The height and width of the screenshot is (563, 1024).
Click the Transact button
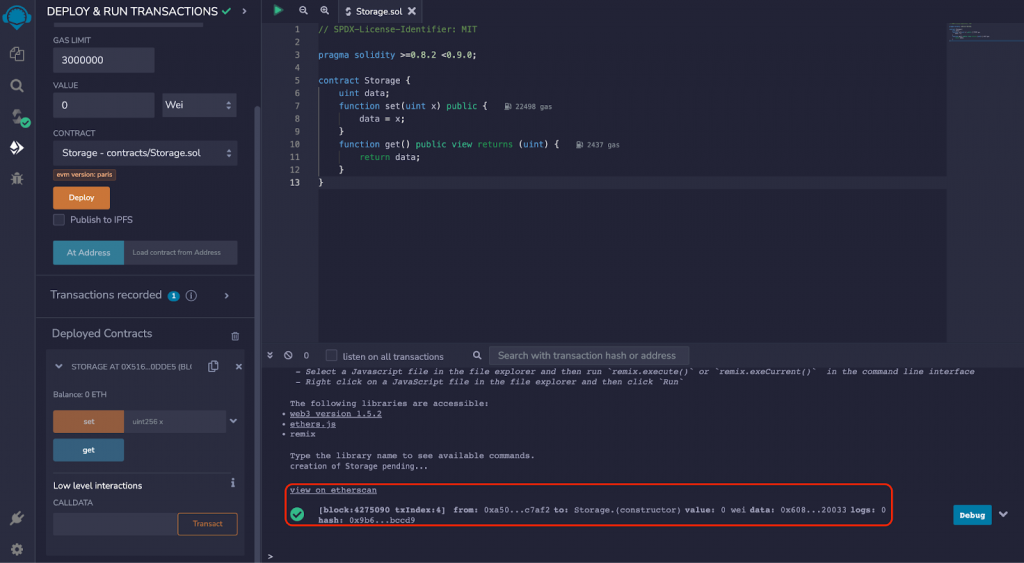click(x=208, y=524)
